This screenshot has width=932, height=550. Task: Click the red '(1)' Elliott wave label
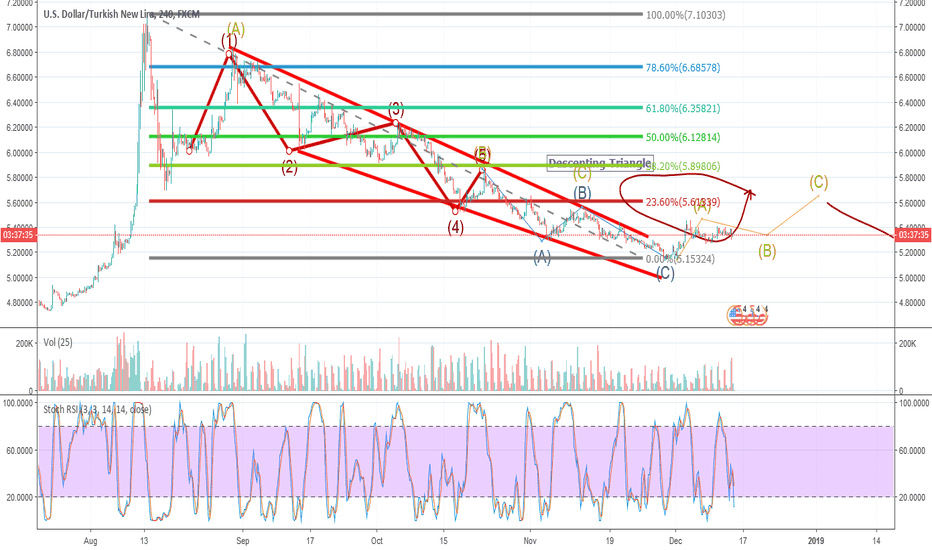coord(229,40)
